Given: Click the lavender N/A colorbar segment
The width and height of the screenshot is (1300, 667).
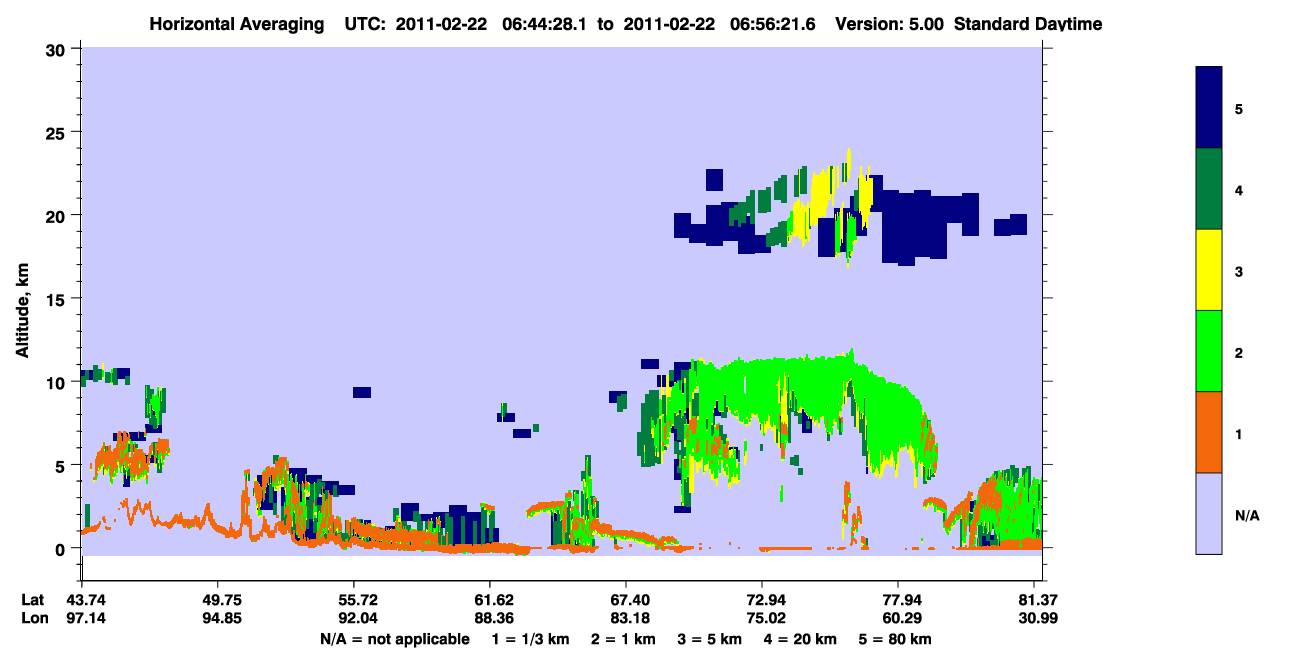Looking at the screenshot, I should click(x=1209, y=513).
